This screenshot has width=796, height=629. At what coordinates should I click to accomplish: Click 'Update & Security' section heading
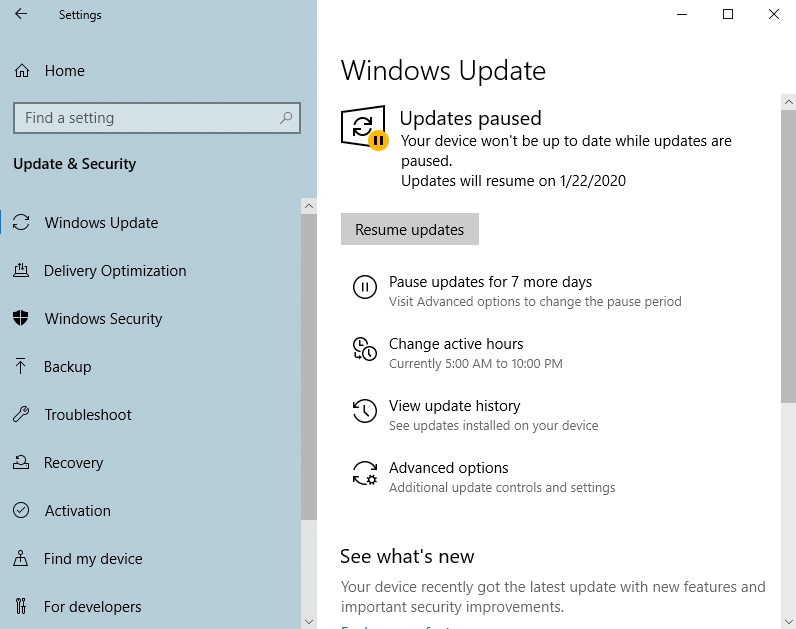click(75, 163)
